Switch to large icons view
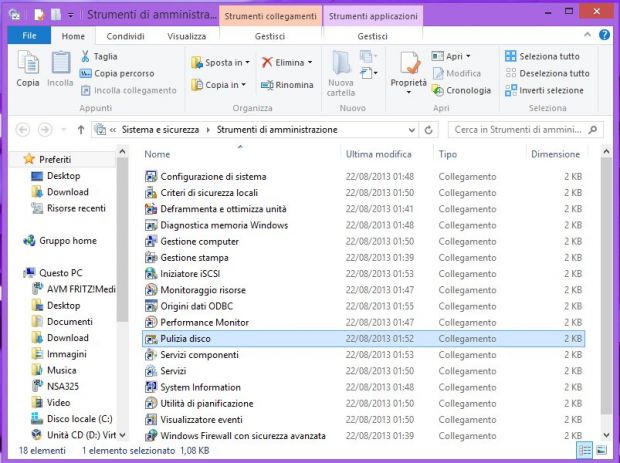The height and width of the screenshot is (463, 620). point(601,450)
